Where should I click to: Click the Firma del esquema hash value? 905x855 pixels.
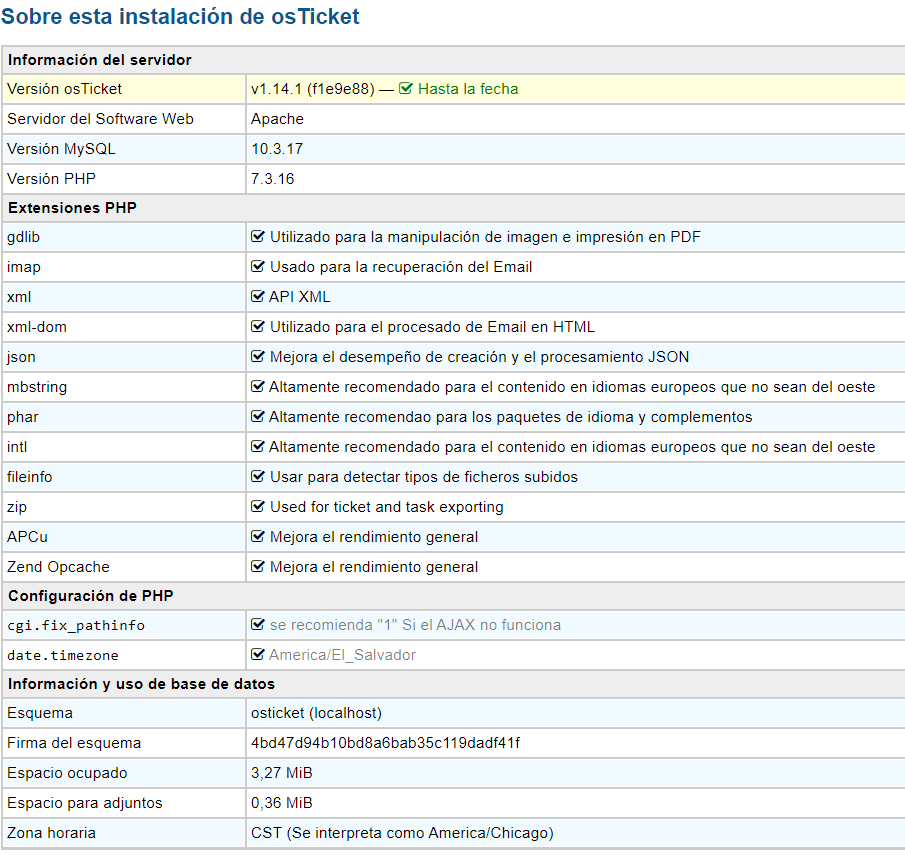tap(385, 743)
